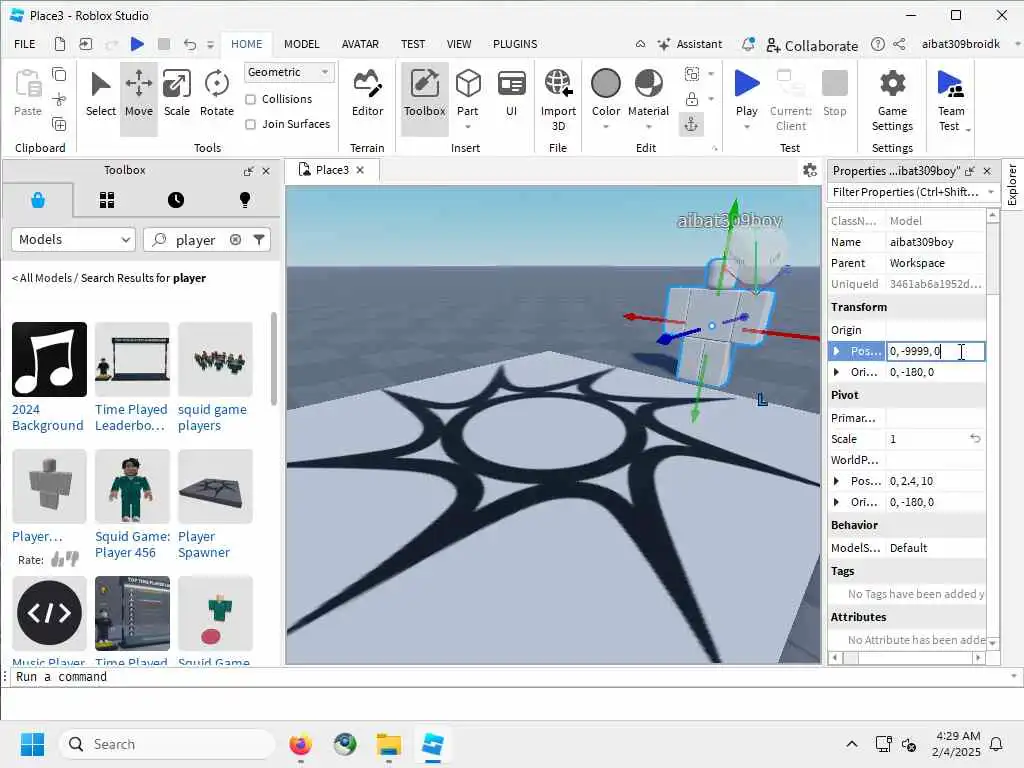This screenshot has height=768, width=1024.
Task: Open Player Spawner model link
Action: click(x=204, y=545)
